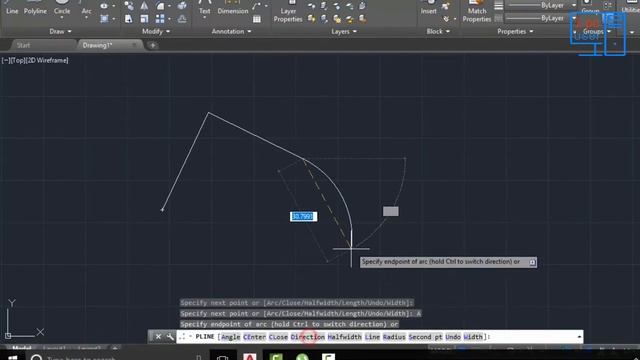
Task: Open the [-] viewport controls menu
Action: tap(6, 60)
